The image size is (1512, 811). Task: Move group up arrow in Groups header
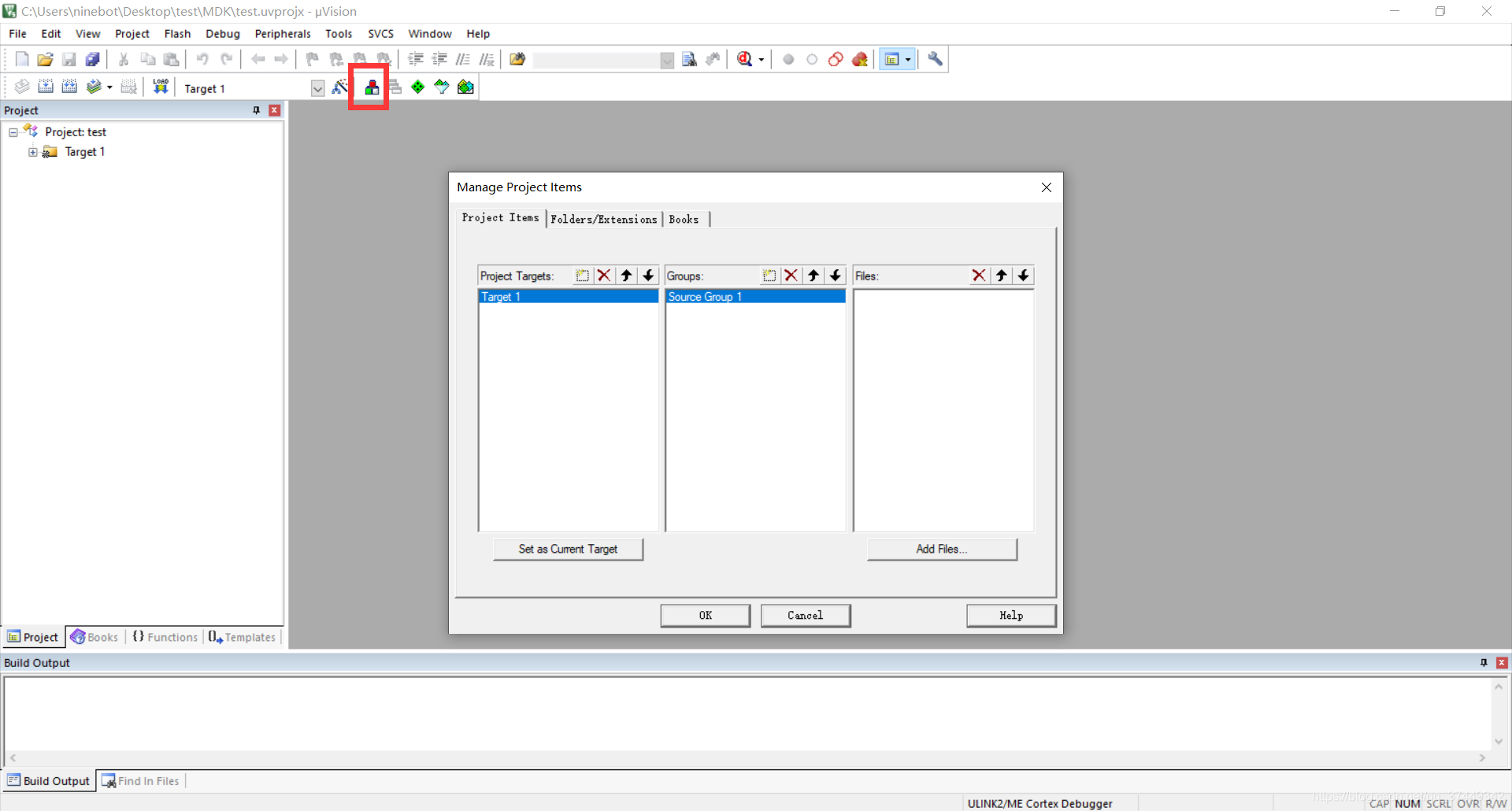click(x=813, y=276)
